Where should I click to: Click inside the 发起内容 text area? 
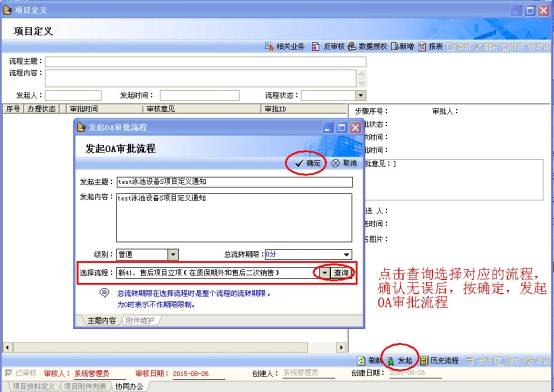pyautogui.click(x=234, y=217)
